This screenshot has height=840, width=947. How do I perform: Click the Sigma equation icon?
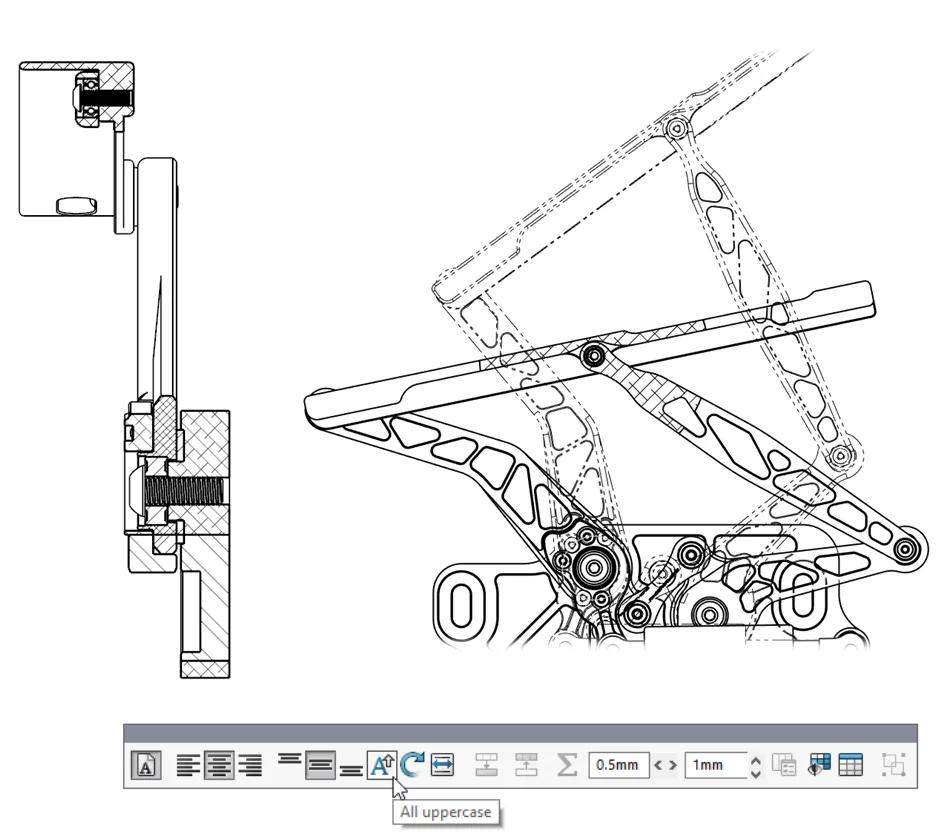click(x=566, y=766)
